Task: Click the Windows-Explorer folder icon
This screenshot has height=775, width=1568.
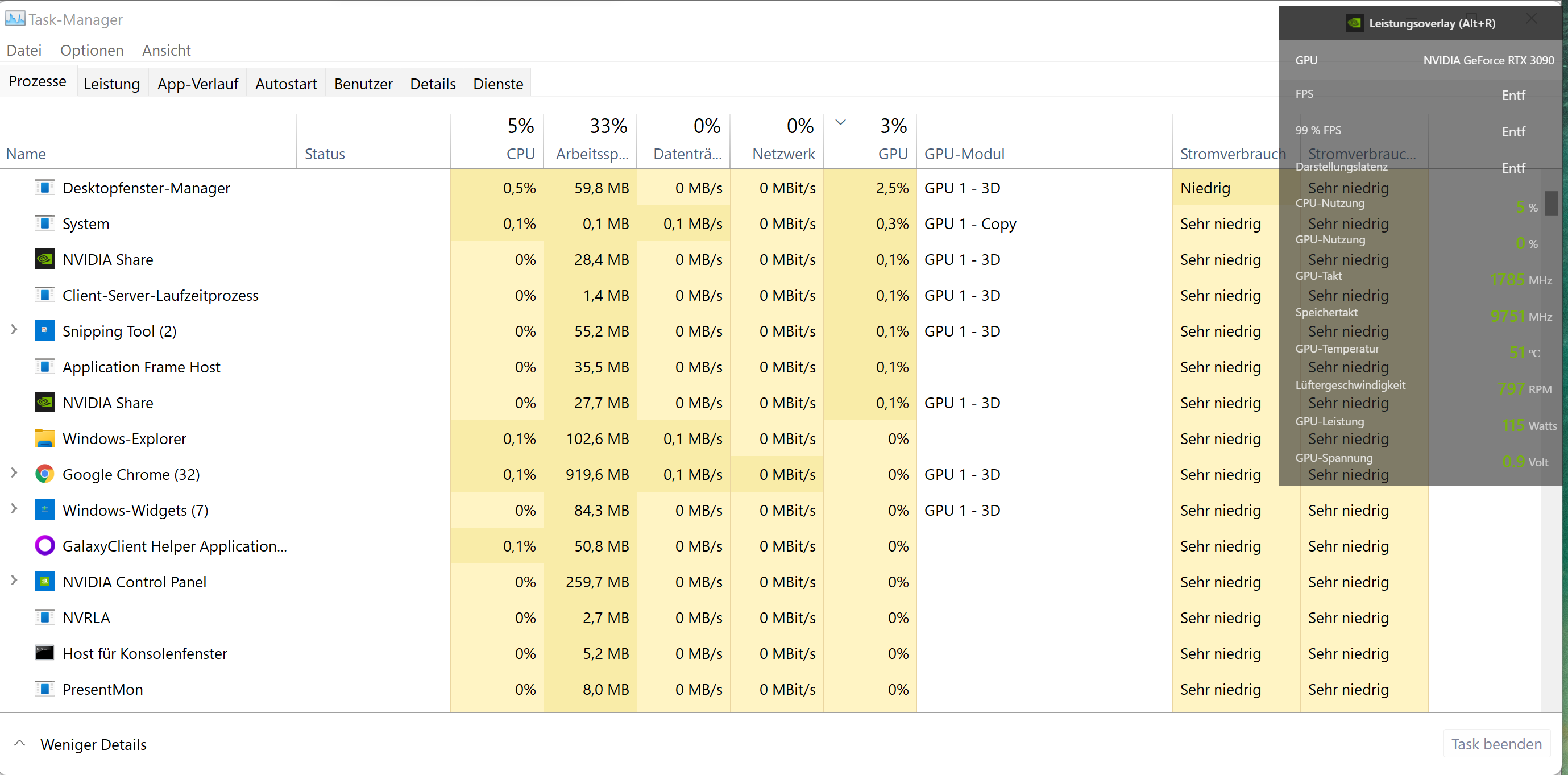Action: [44, 438]
